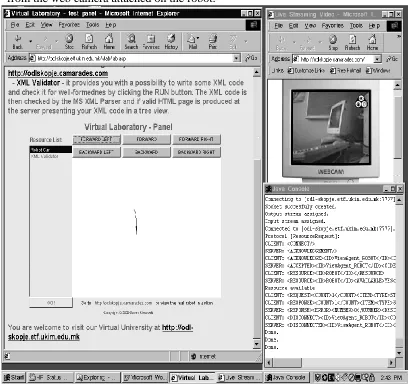Click FORWARD RIGHT robot button
This screenshot has width=410, height=385.
point(196,139)
